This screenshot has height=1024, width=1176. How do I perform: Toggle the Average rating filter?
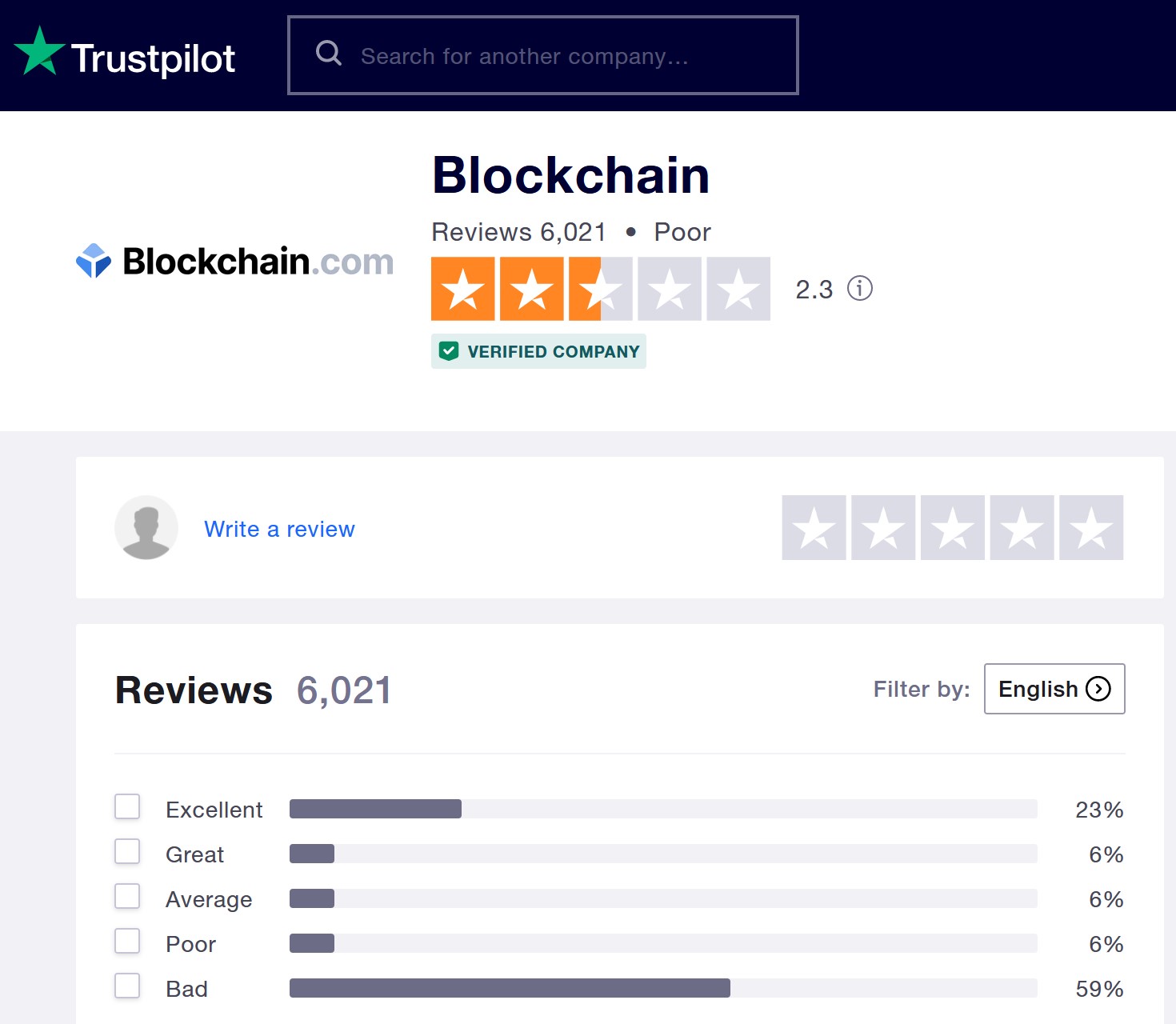tap(127, 897)
